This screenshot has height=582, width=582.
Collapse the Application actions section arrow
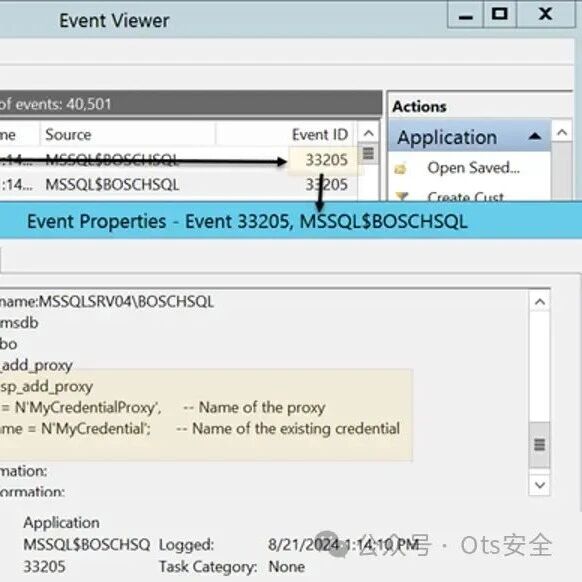tap(534, 137)
